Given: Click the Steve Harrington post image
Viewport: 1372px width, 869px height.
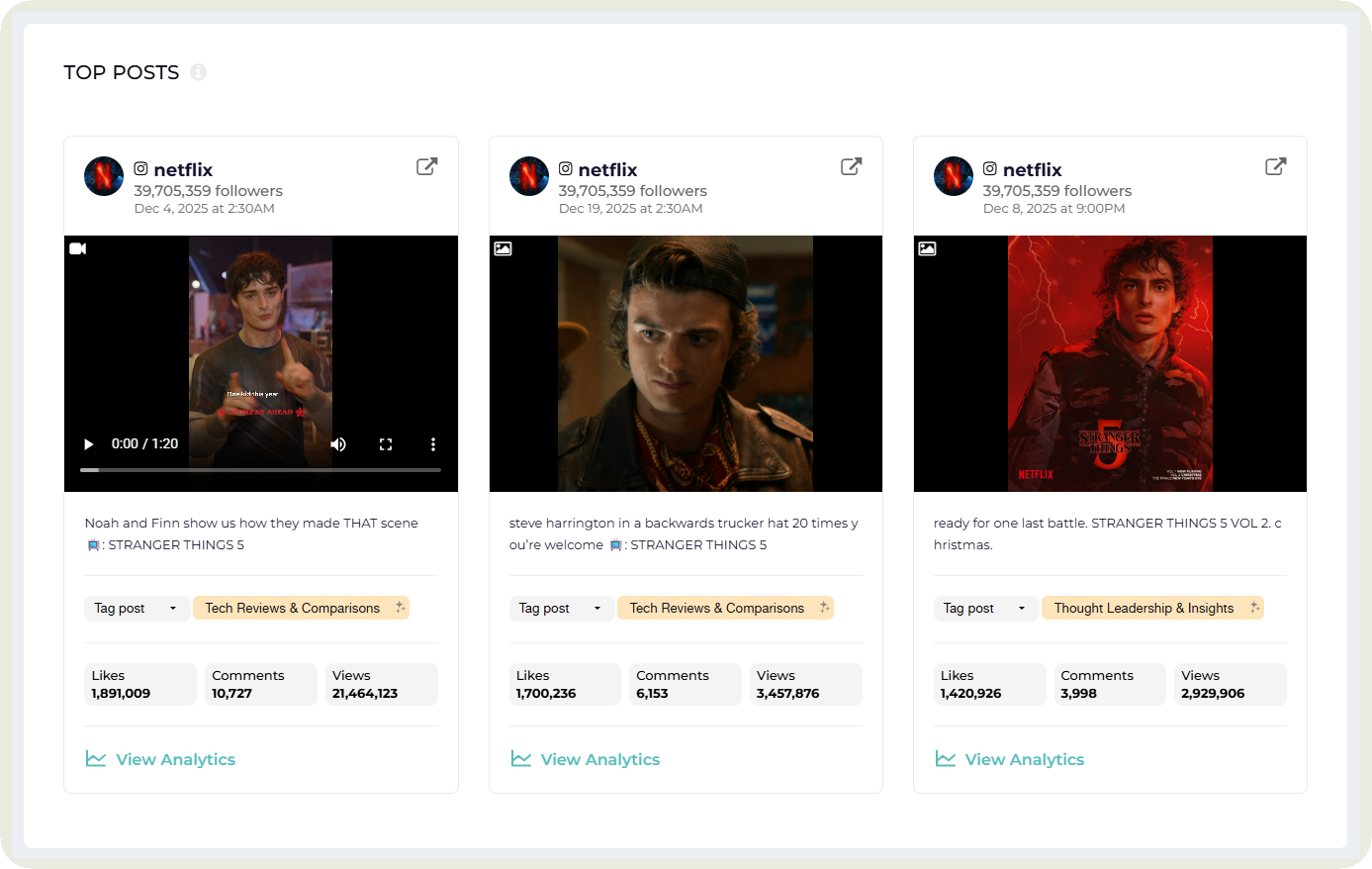Looking at the screenshot, I should (x=686, y=363).
